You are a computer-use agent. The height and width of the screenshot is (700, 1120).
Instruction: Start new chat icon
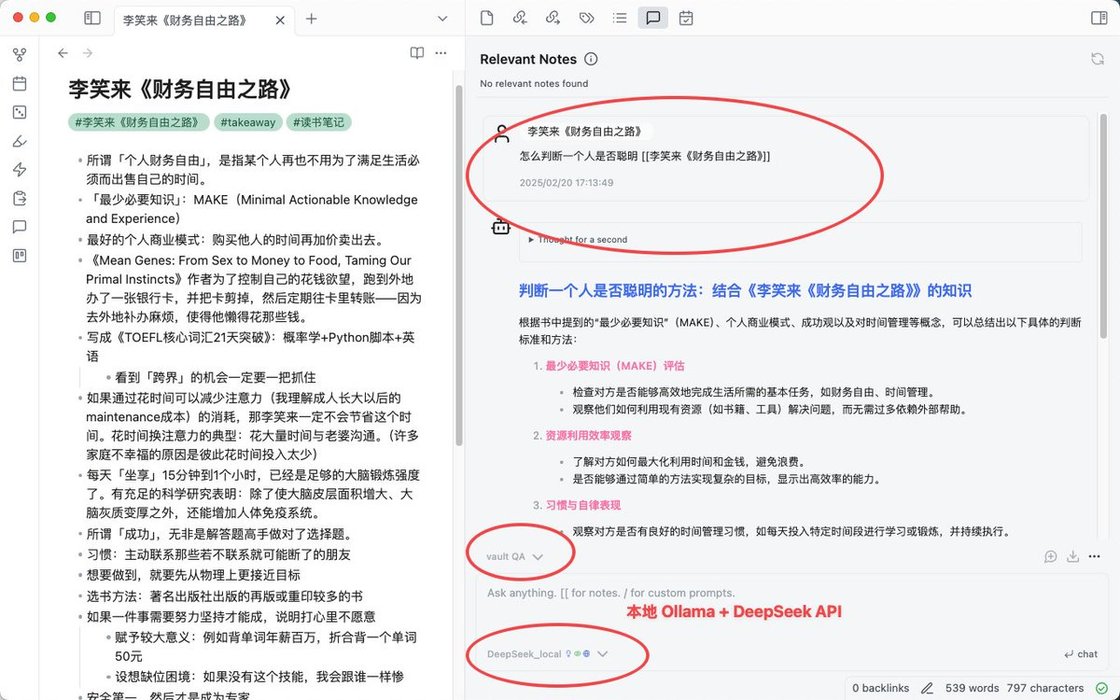pos(1050,556)
